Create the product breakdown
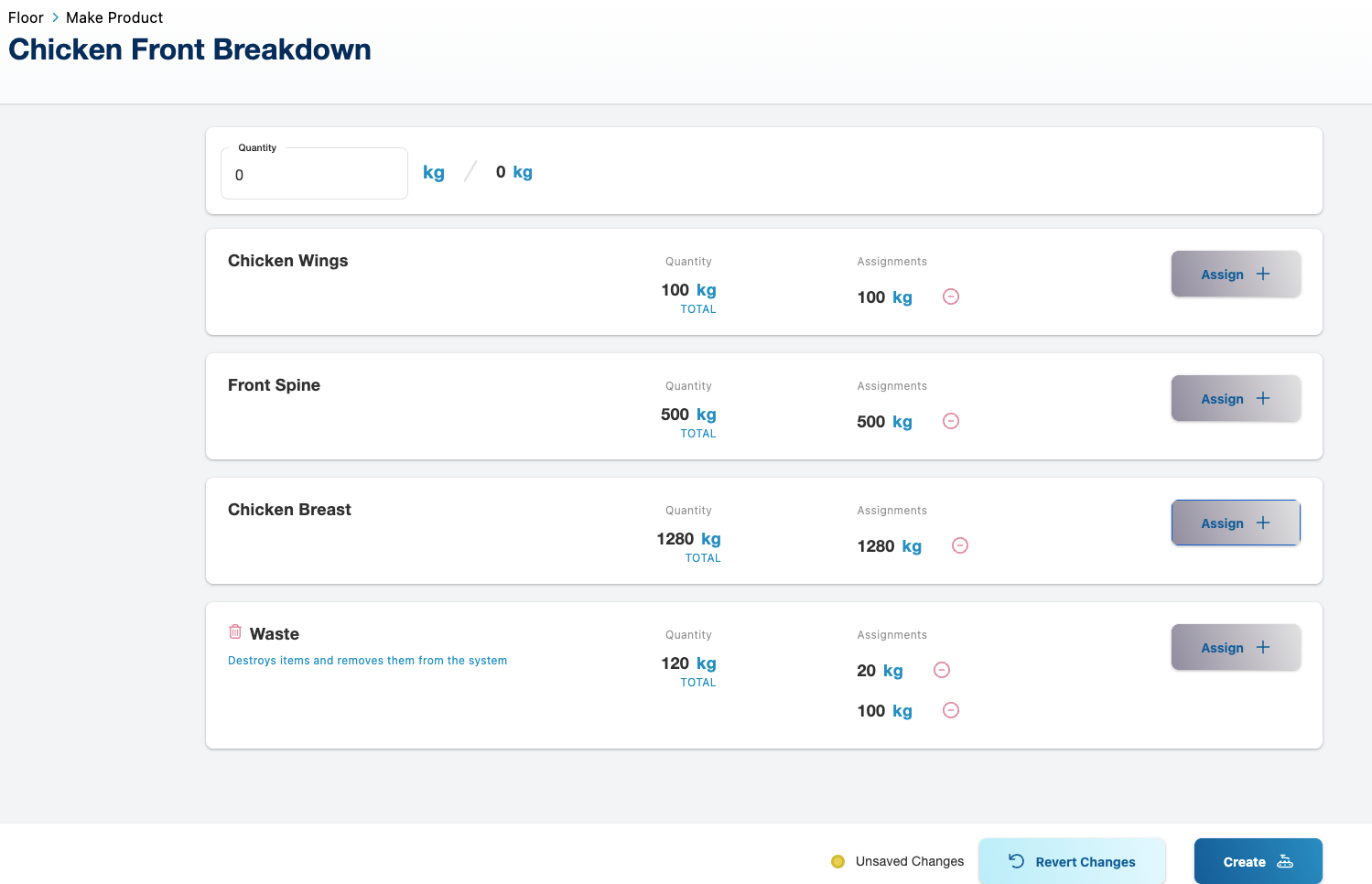The image size is (1372, 884). 1258,861
